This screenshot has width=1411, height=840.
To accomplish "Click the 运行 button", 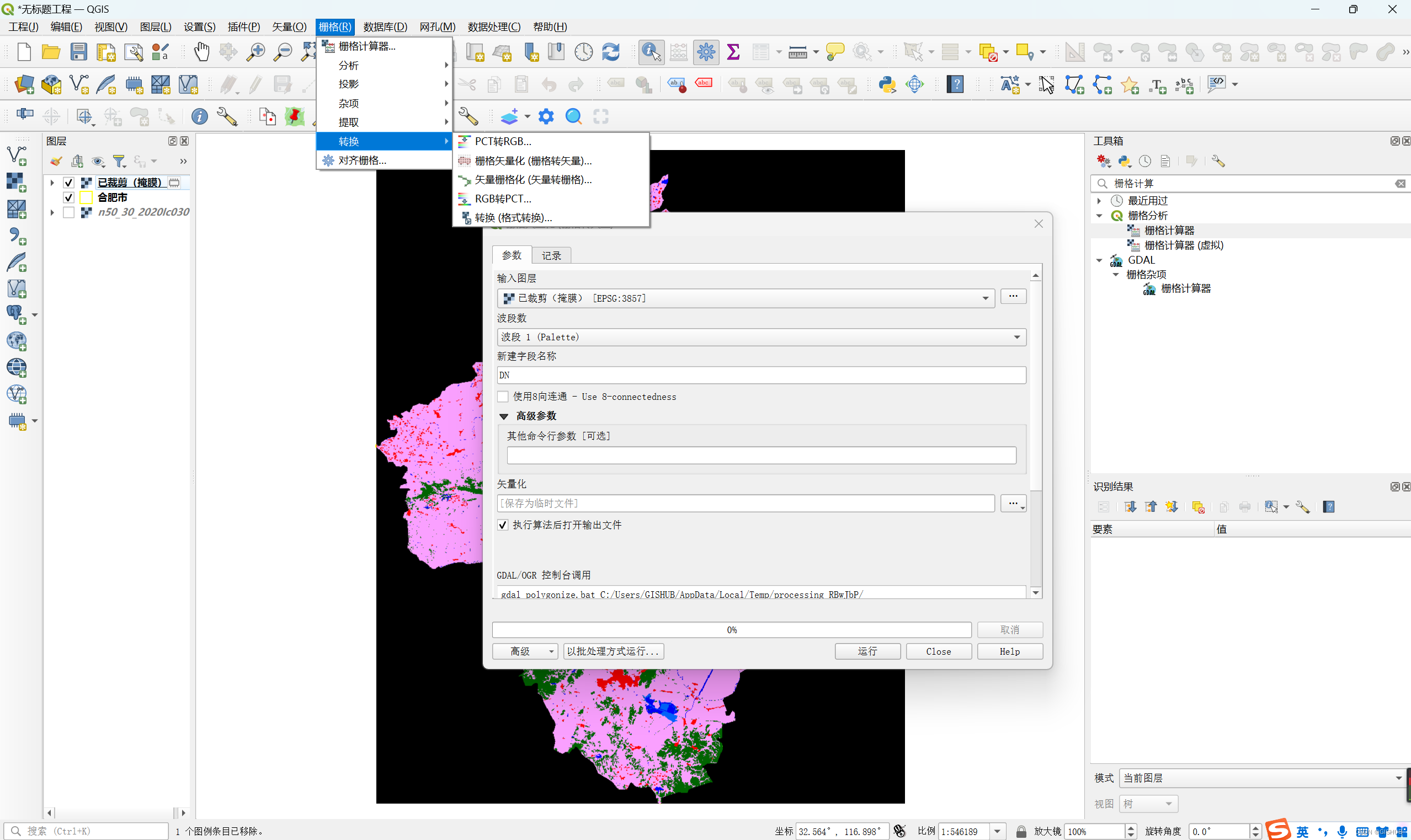I will coord(867,651).
